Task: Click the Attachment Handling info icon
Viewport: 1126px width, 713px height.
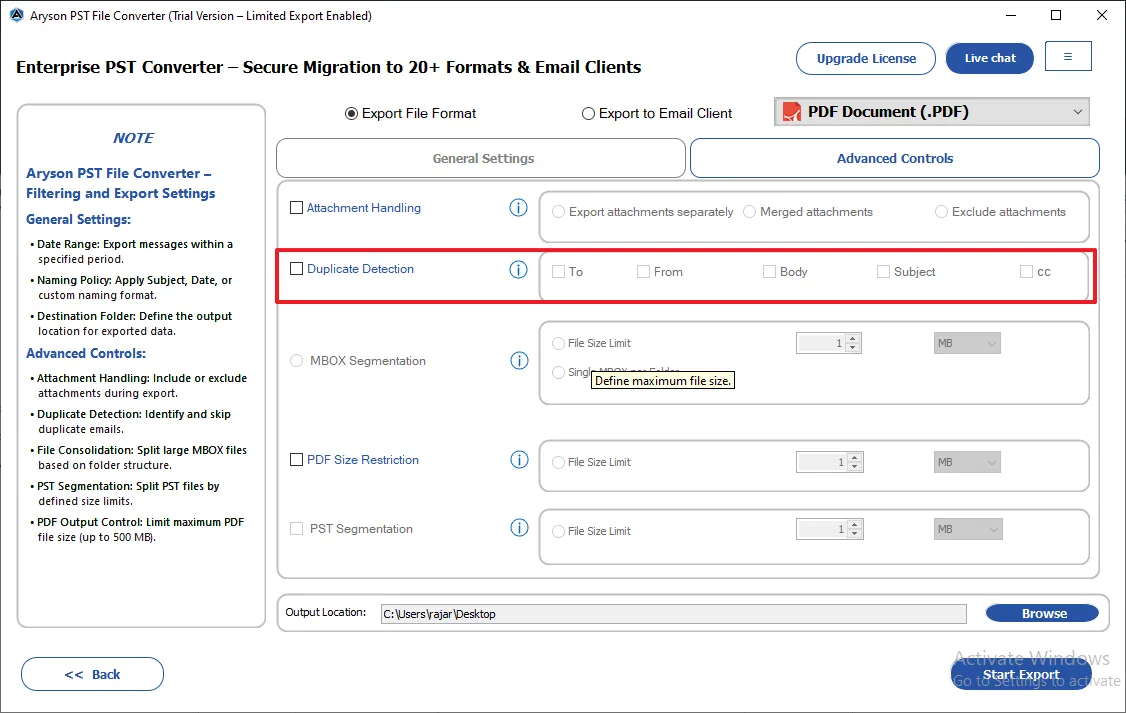Action: point(518,208)
